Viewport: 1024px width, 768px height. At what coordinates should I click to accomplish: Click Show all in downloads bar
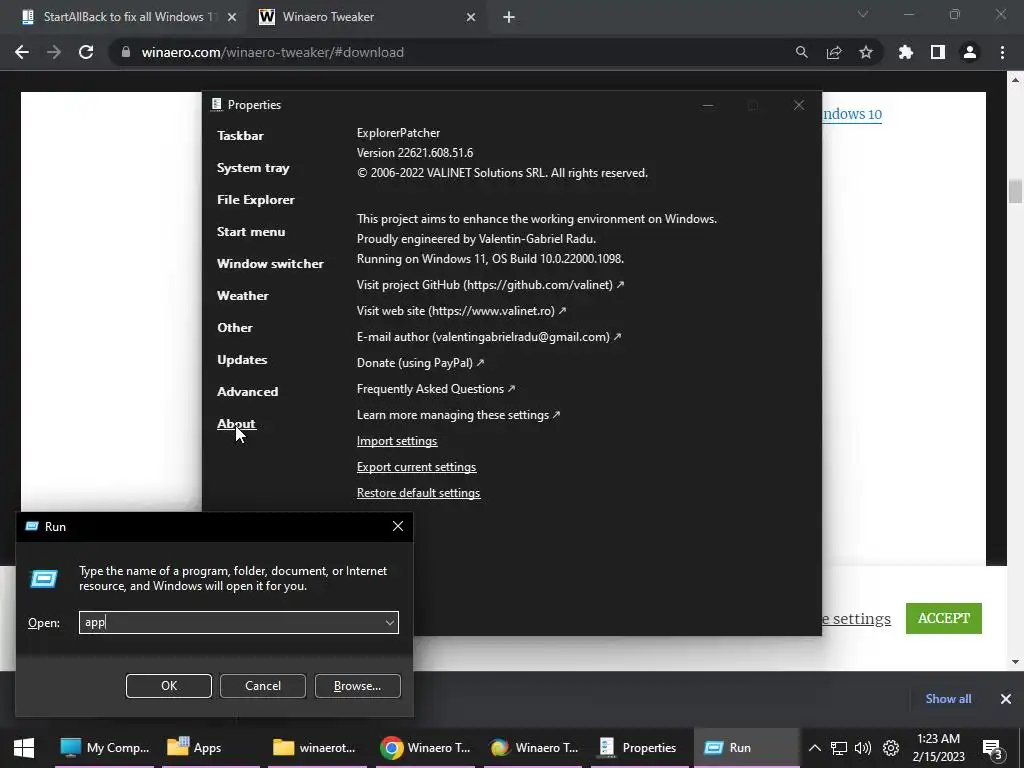948,699
